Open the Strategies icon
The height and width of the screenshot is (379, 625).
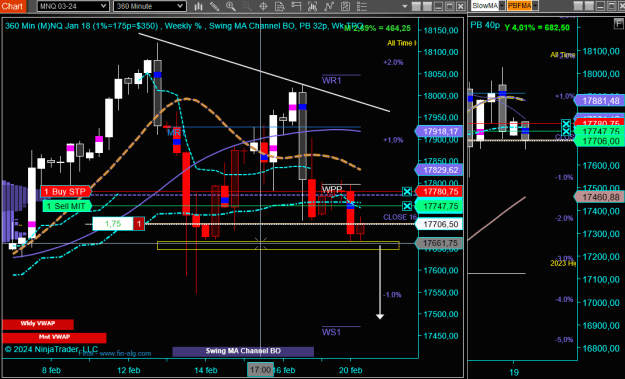tap(345, 6)
